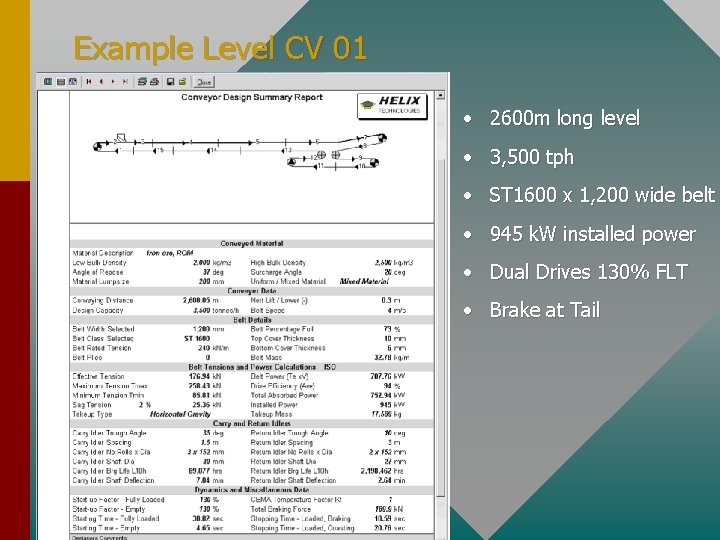Screen dimensions: 720x540
Task: Select the Conveyor Data section header
Action: (x=252, y=291)
